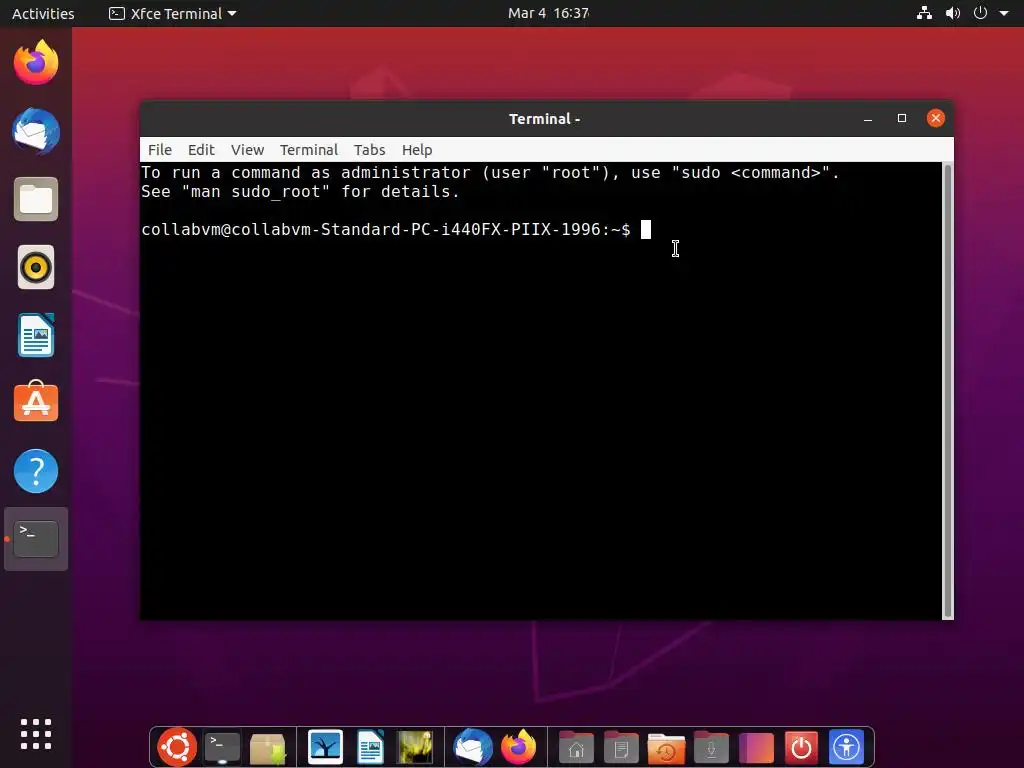Select the Terminal icon in left dock
The image size is (1024, 768).
pyautogui.click(x=36, y=539)
